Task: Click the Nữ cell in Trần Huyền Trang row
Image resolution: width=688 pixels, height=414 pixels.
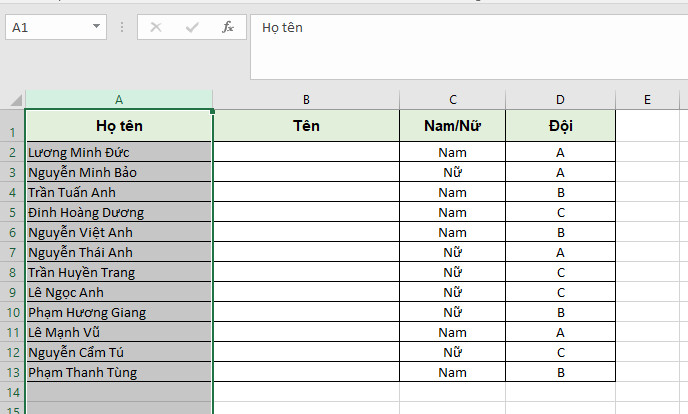Action: 453,272
